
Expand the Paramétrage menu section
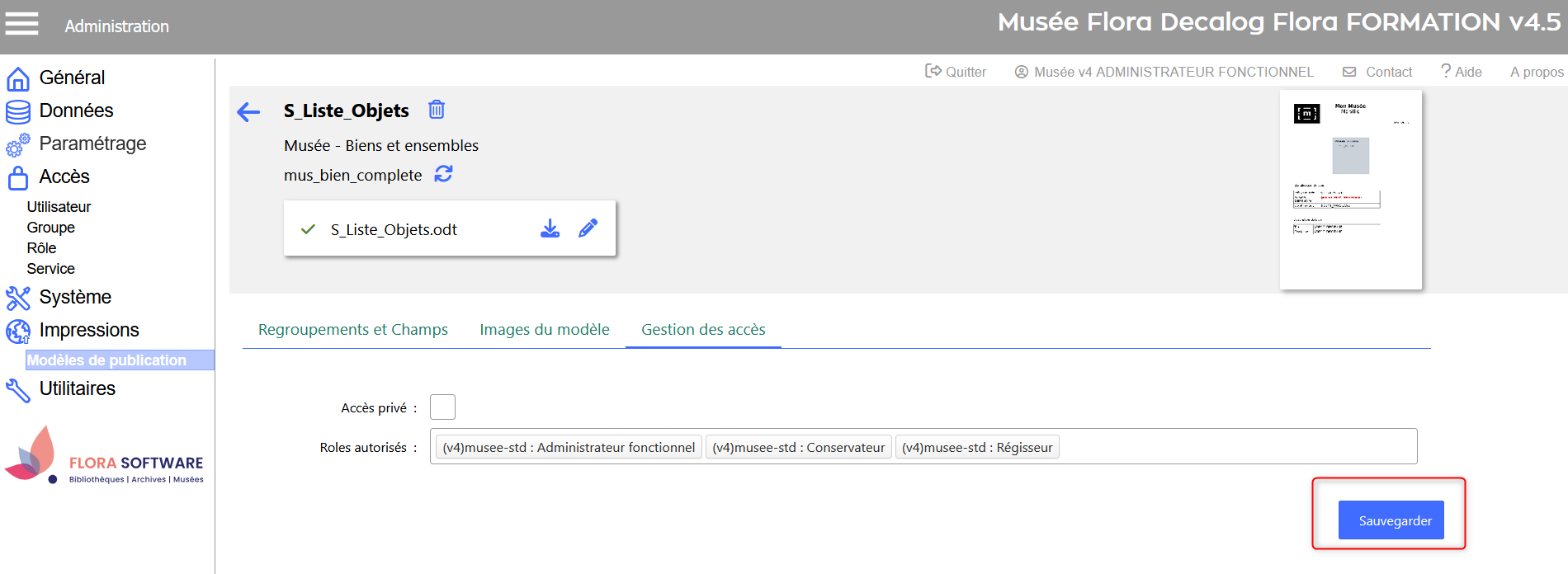[x=92, y=143]
